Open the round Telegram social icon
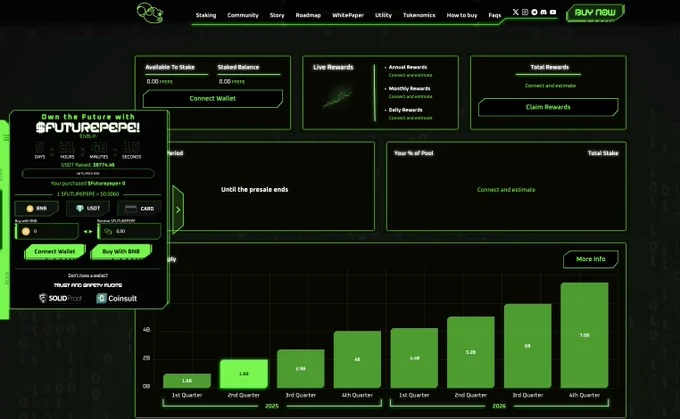Viewport: 680px width, 419px height. (x=534, y=12)
